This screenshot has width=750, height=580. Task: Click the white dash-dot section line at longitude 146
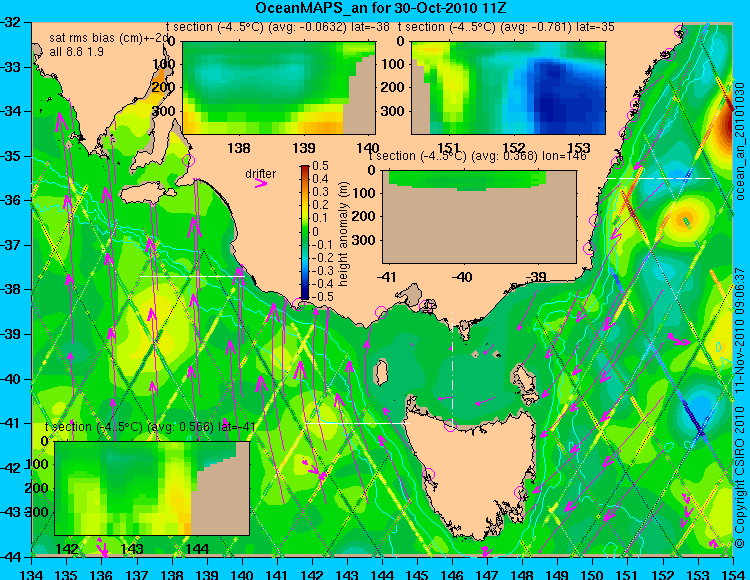pyautogui.click(x=452, y=368)
